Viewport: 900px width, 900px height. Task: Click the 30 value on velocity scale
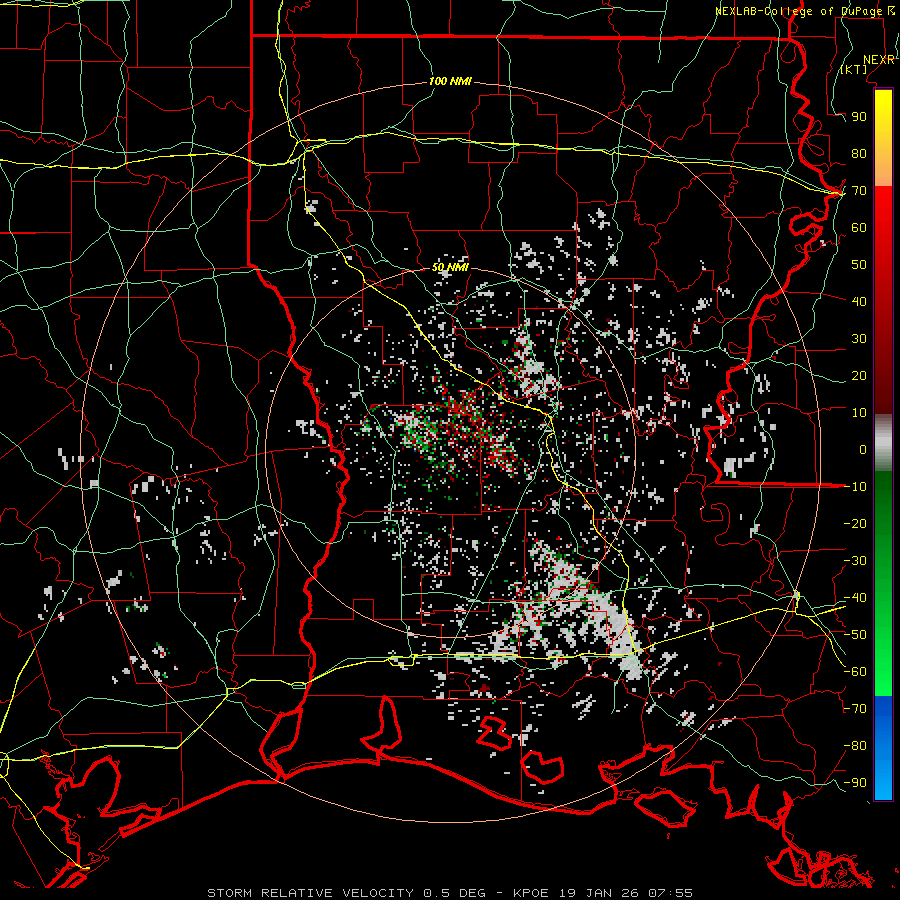859,339
